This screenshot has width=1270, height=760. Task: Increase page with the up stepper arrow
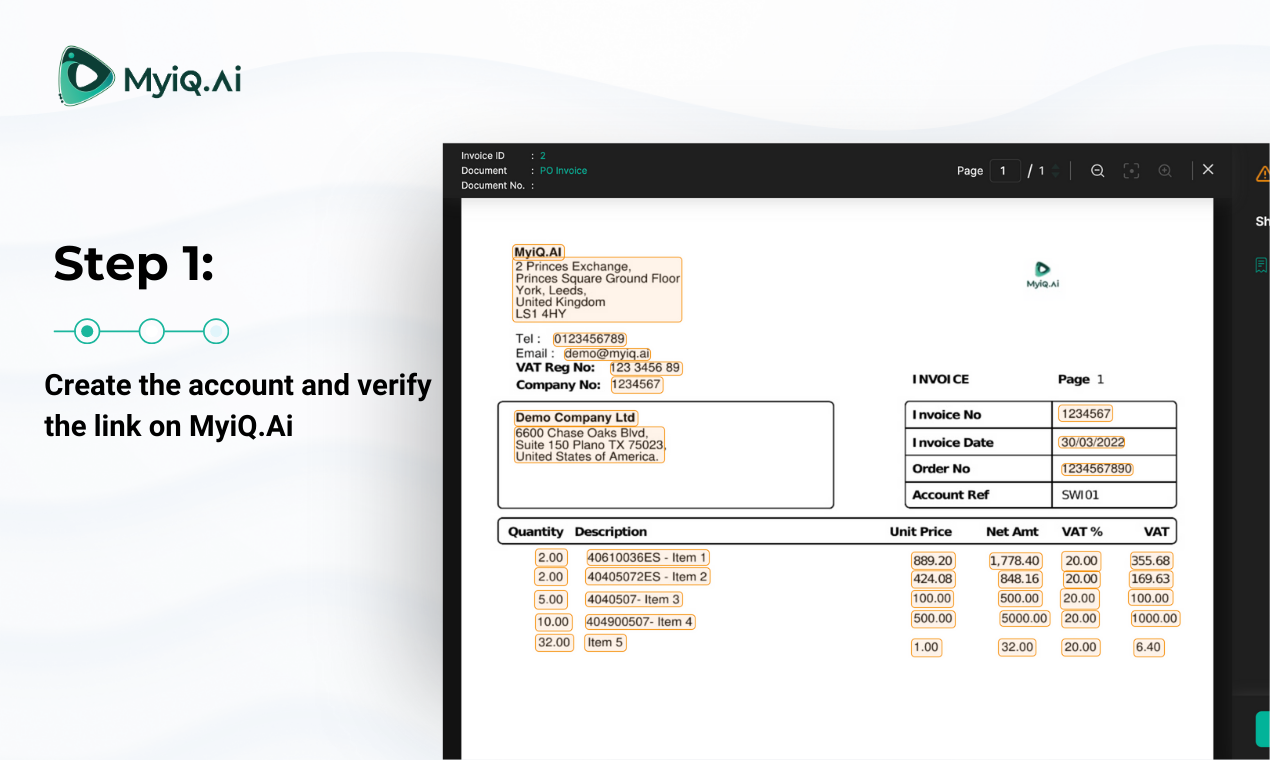click(1055, 166)
